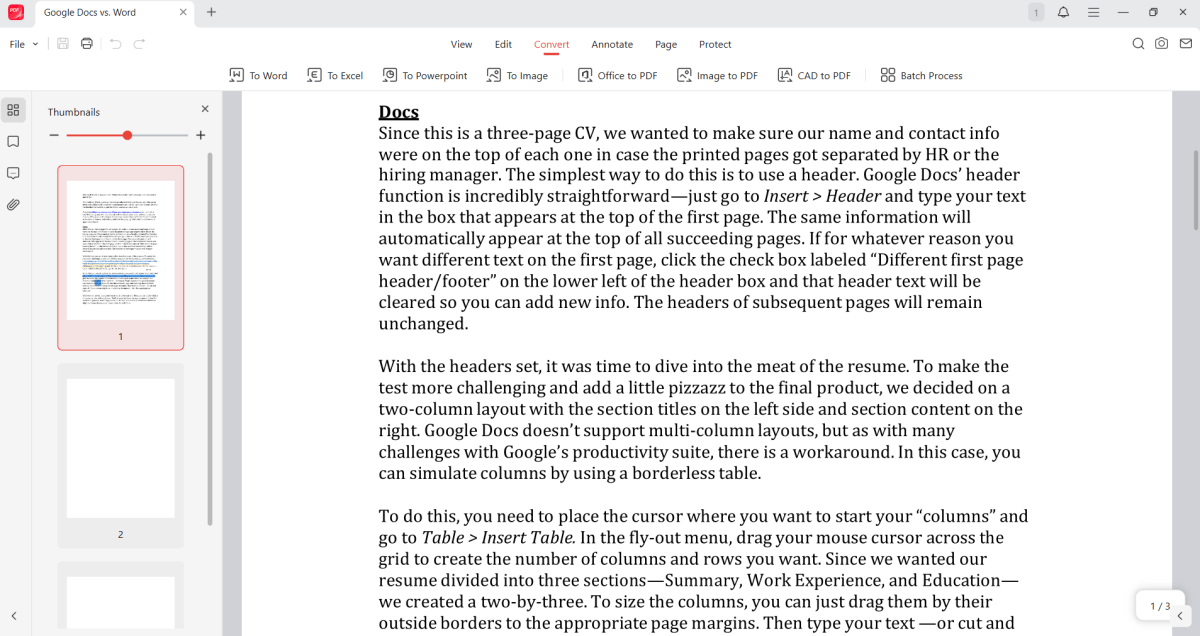Open the hamburger menu icon
The image size is (1200, 636).
(1093, 12)
